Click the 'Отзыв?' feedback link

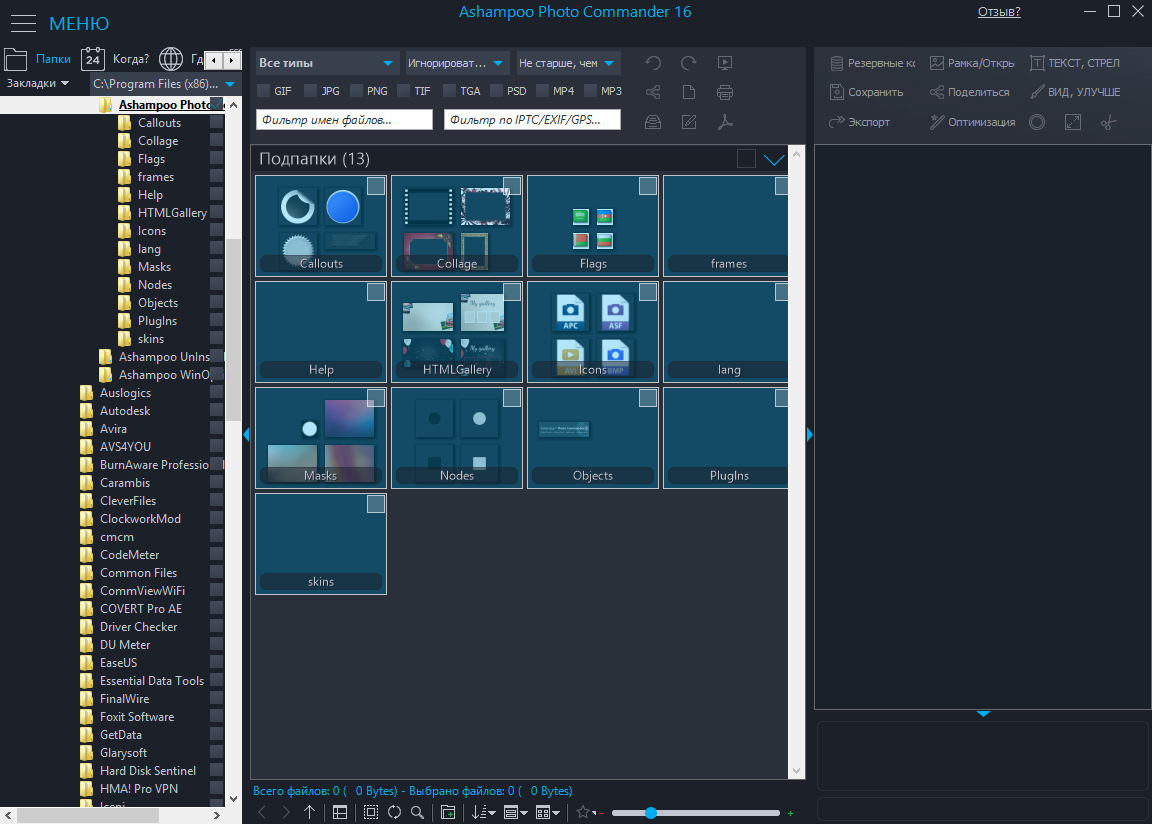pos(998,12)
